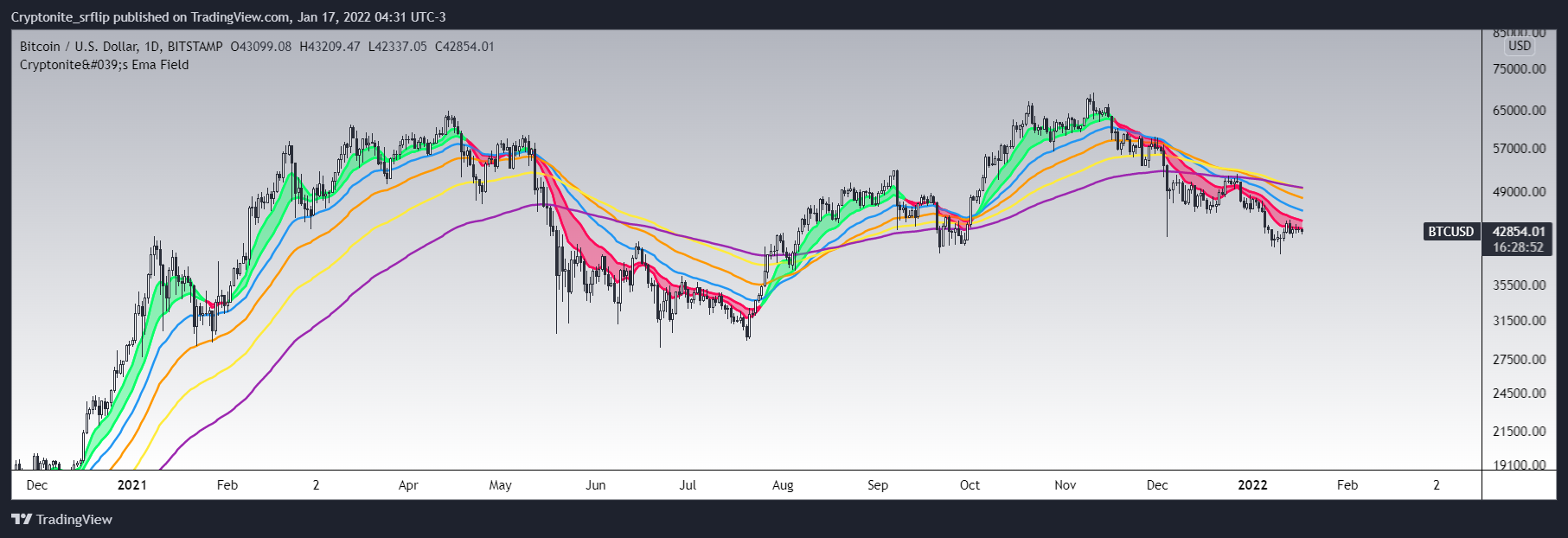Screen dimensions: 1568x538
Task: Click the BTCUSD price label tag
Action: coord(1450,232)
